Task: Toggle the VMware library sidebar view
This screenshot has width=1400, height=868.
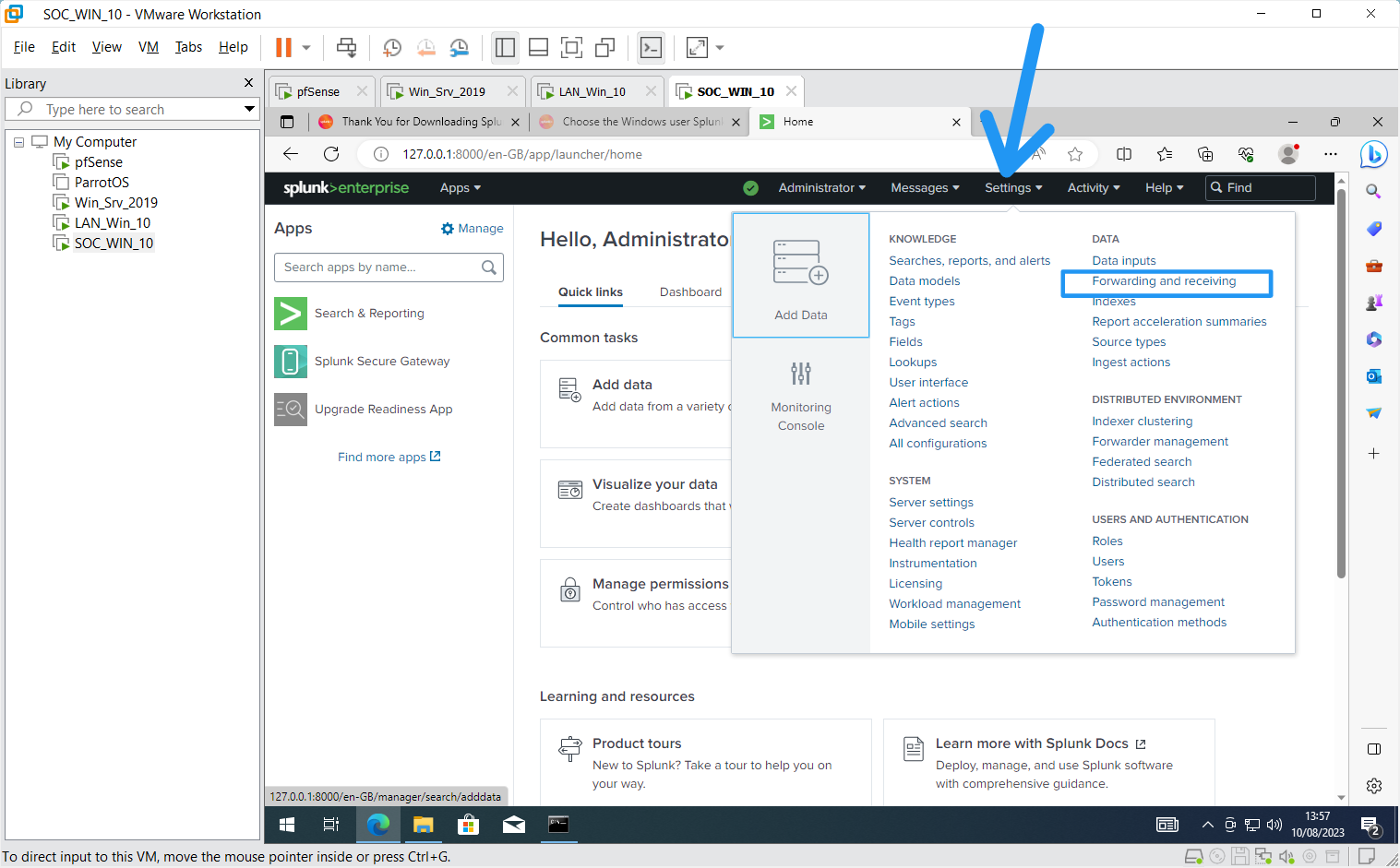Action: (x=505, y=47)
